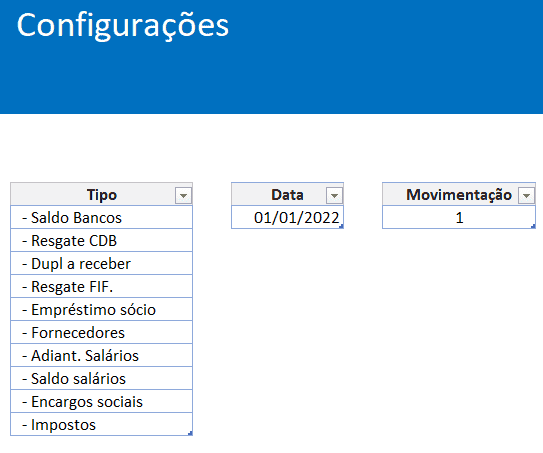Viewport: 543px width, 453px height.
Task: Open the Data column filter dropdown
Action: [334, 196]
